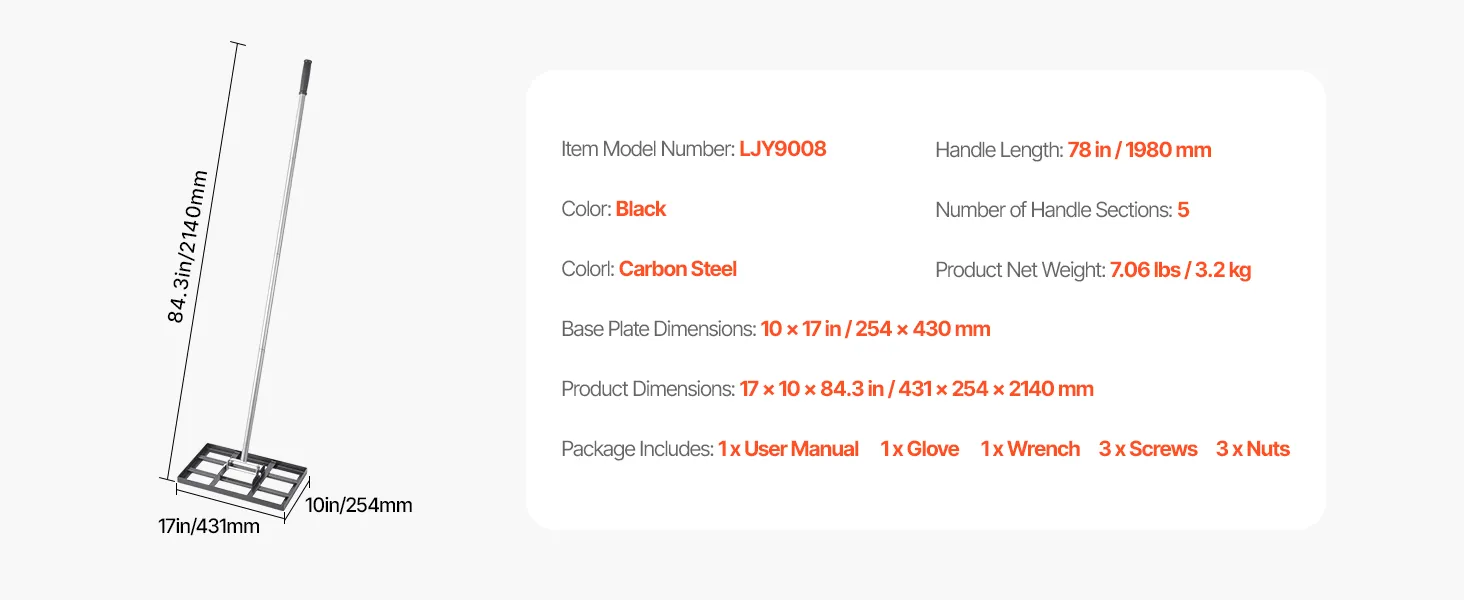Select the 10in/254mm depth dimension label

[x=359, y=505]
